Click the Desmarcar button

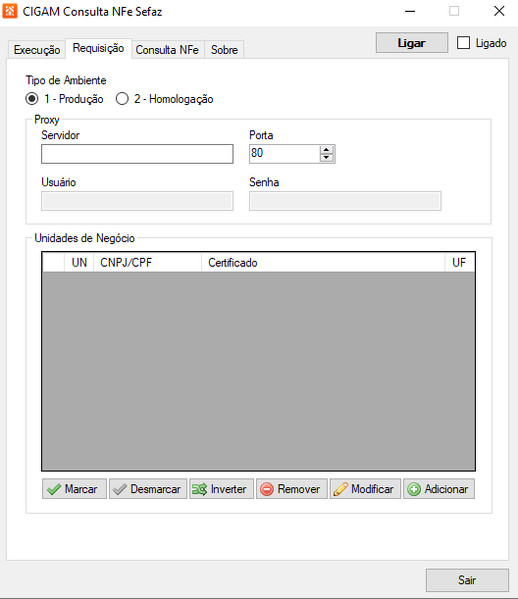click(x=148, y=489)
